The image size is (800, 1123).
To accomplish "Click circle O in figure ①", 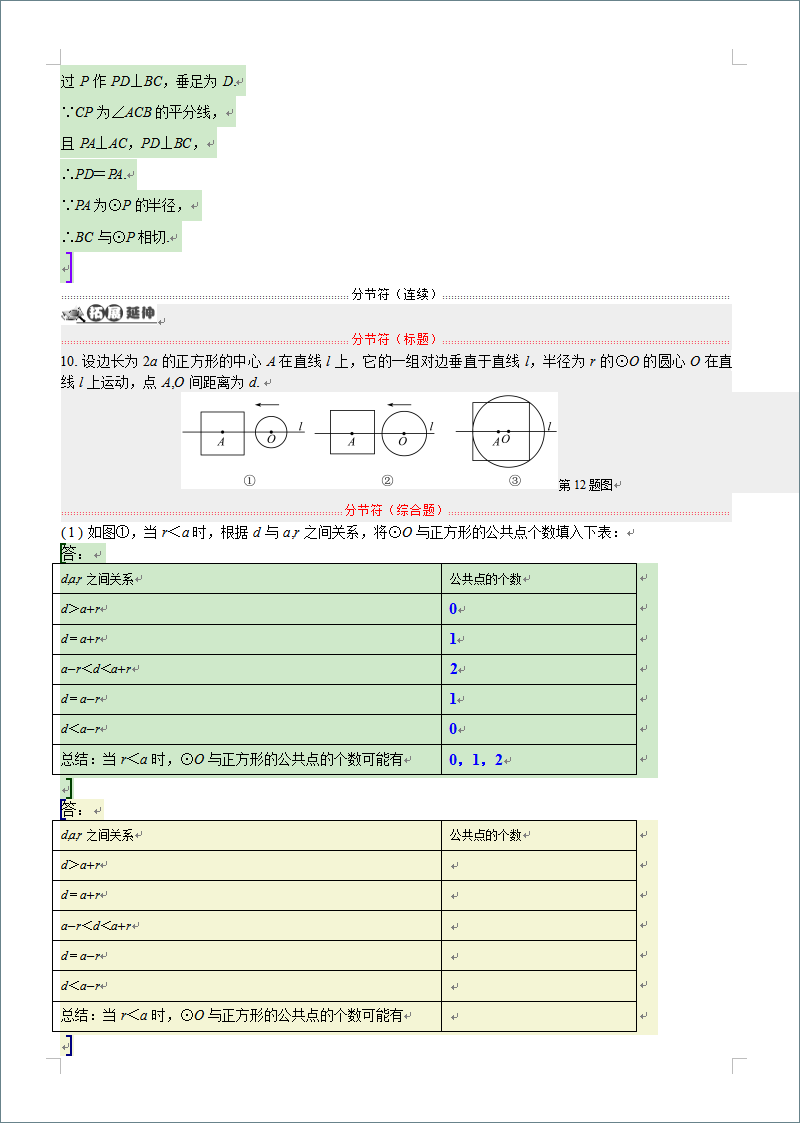I will [x=271, y=433].
